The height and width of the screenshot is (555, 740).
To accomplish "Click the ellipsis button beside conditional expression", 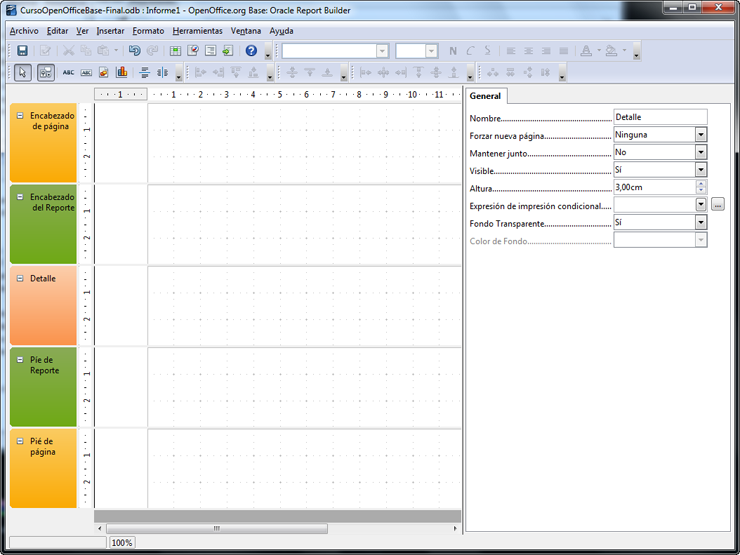I will (x=718, y=204).
